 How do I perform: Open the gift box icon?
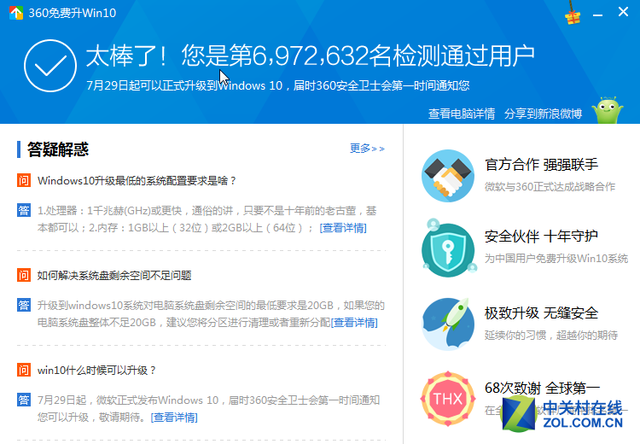pyautogui.click(x=573, y=13)
